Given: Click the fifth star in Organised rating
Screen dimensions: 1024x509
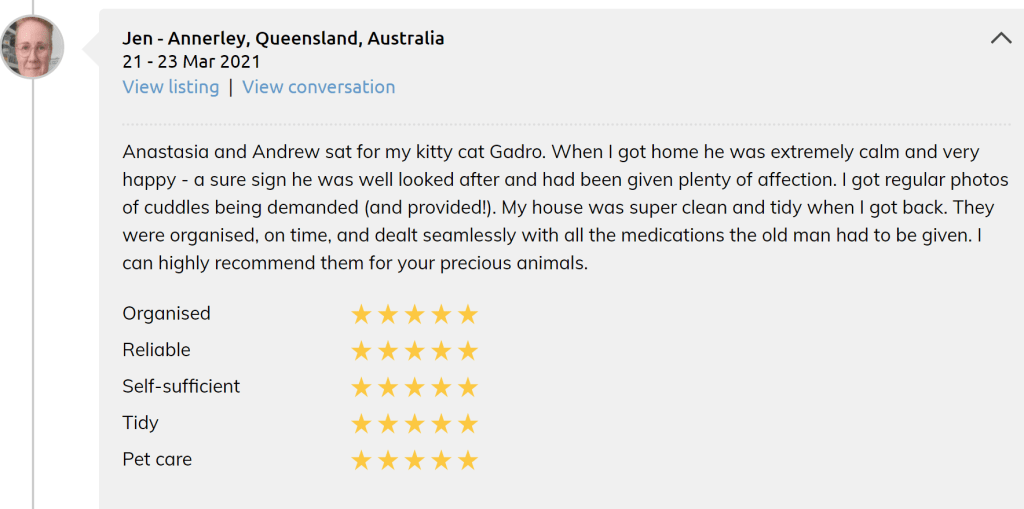Looking at the screenshot, I should click(468, 315).
